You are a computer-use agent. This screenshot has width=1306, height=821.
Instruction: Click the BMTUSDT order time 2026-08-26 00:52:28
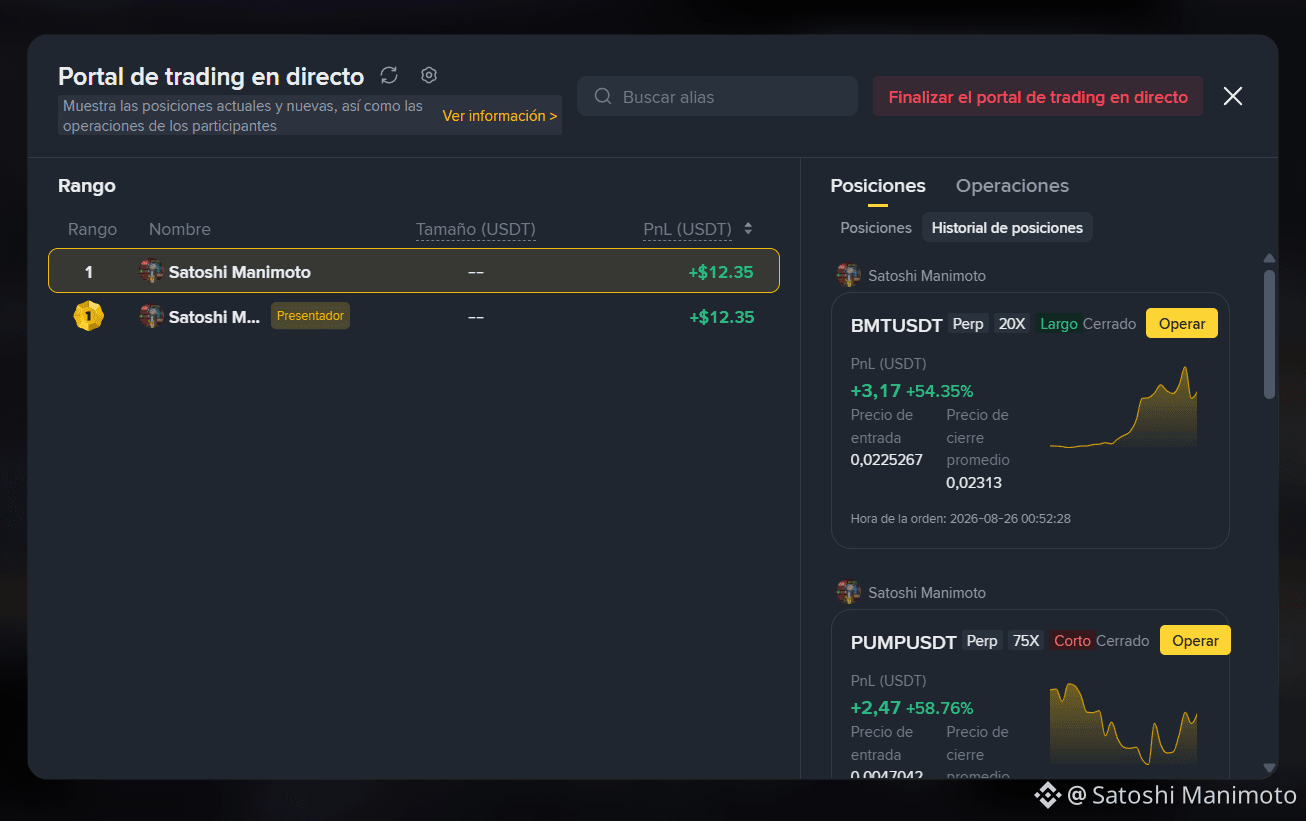(x=1010, y=519)
